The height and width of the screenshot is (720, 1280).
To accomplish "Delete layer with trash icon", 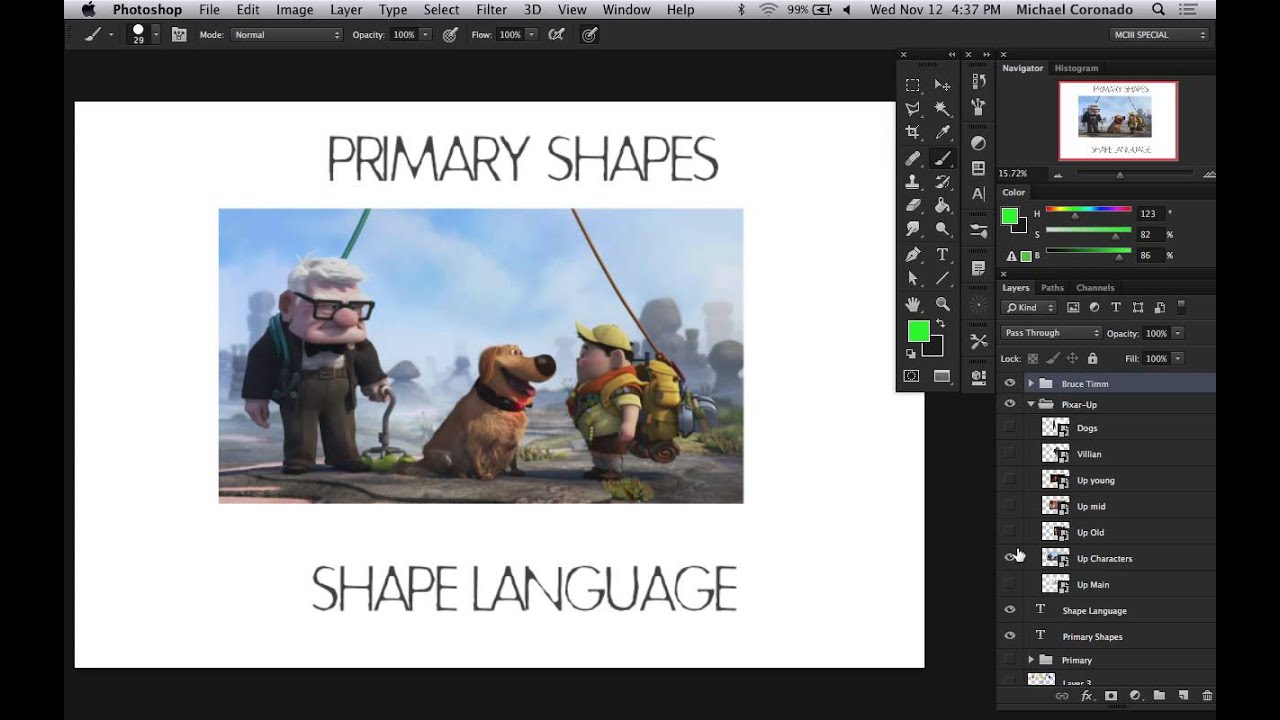I will (x=1207, y=696).
